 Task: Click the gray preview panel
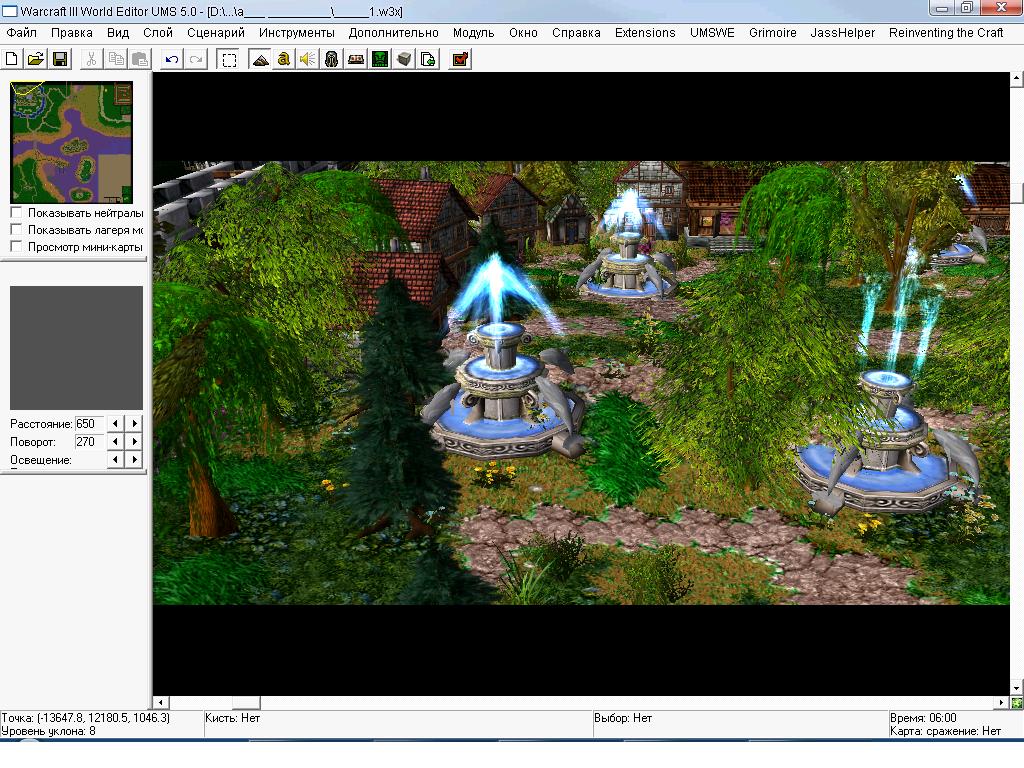pos(76,347)
